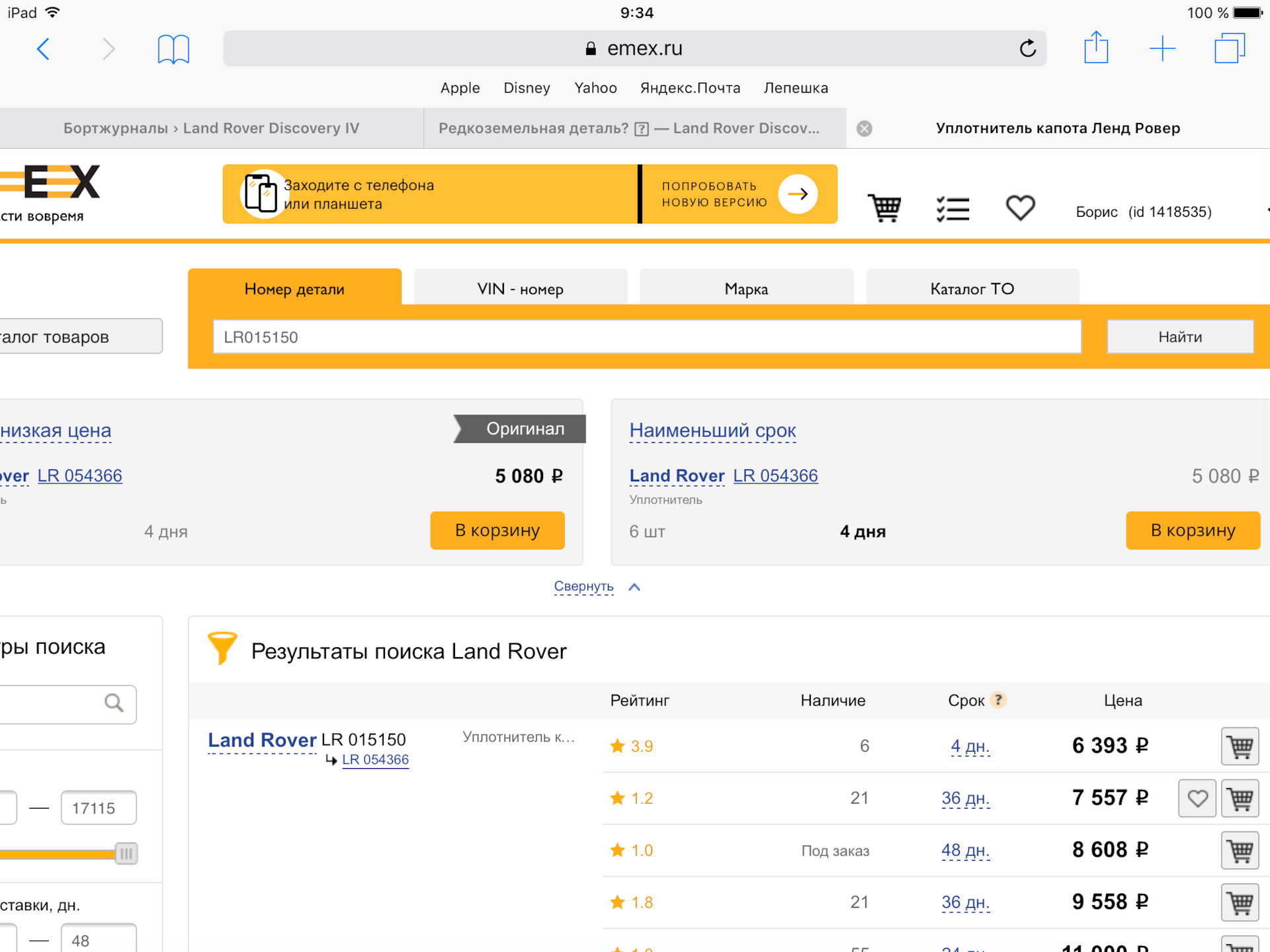
Task: Open the LR 054366 replacement part link
Action: [375, 760]
